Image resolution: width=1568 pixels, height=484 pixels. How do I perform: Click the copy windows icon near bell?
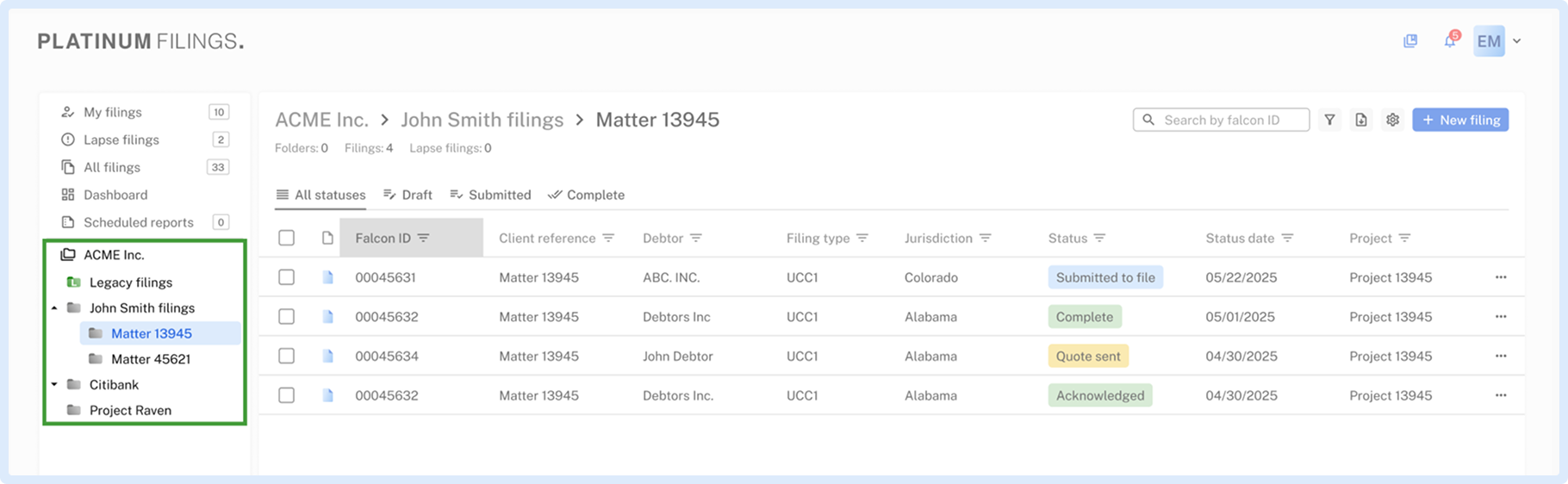pyautogui.click(x=1410, y=40)
